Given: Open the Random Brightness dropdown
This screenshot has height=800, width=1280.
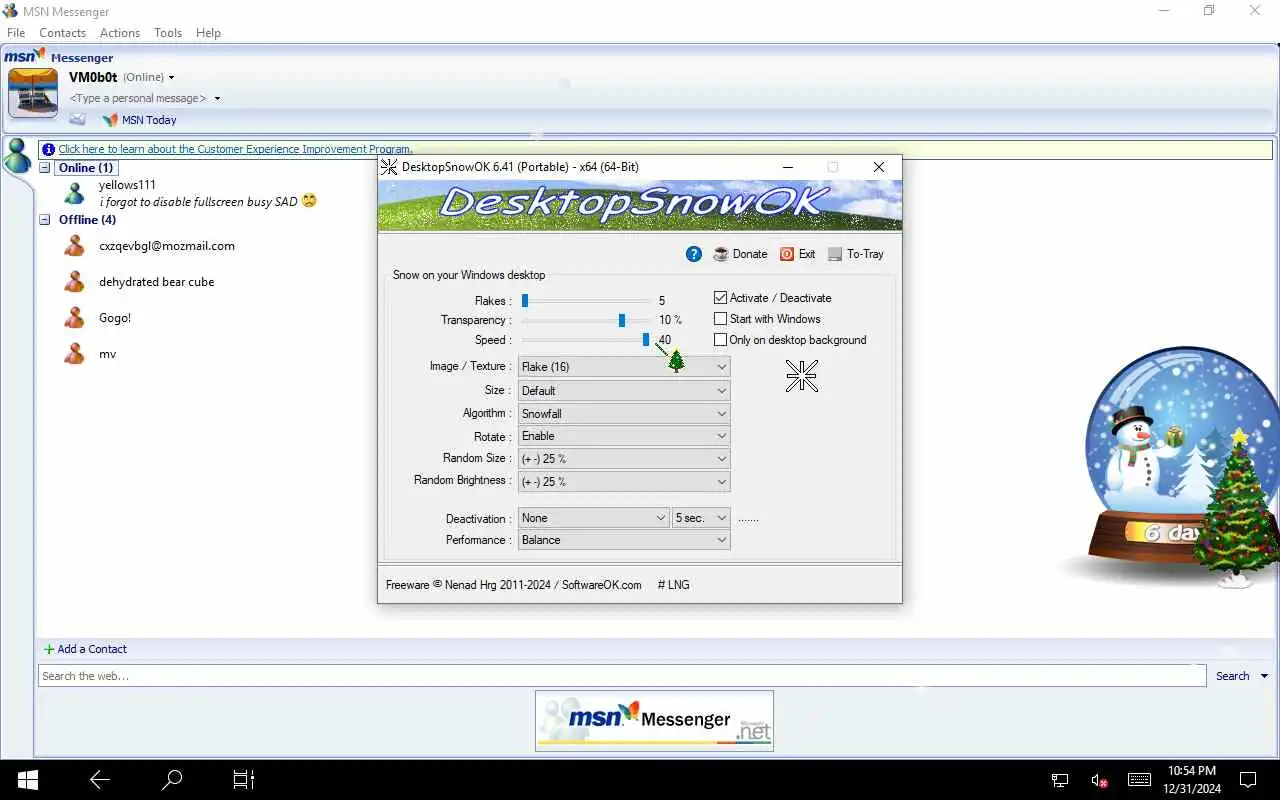Looking at the screenshot, I should pyautogui.click(x=624, y=482).
